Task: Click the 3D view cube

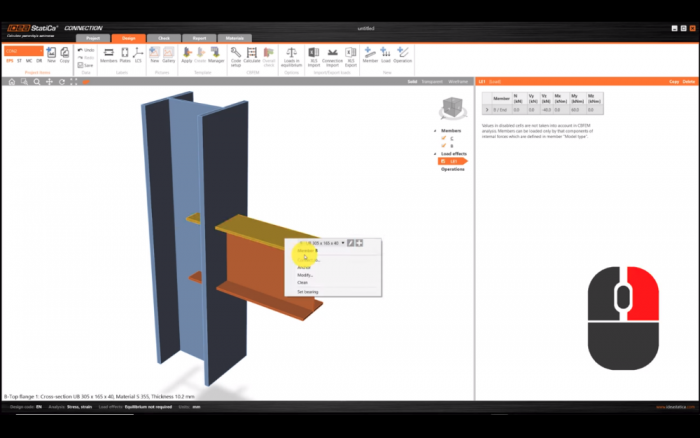Action: pyautogui.click(x=453, y=108)
